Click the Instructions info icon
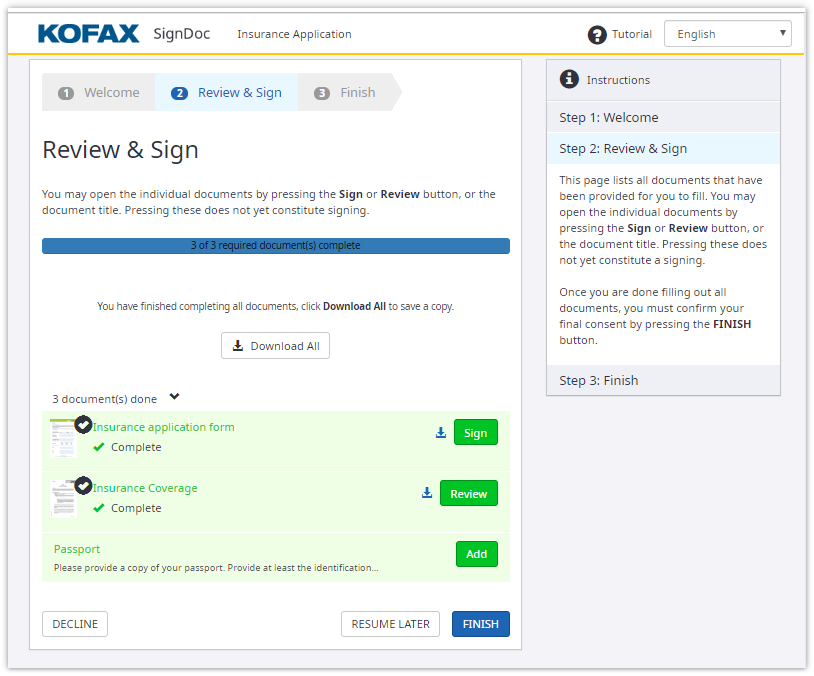 coord(569,79)
